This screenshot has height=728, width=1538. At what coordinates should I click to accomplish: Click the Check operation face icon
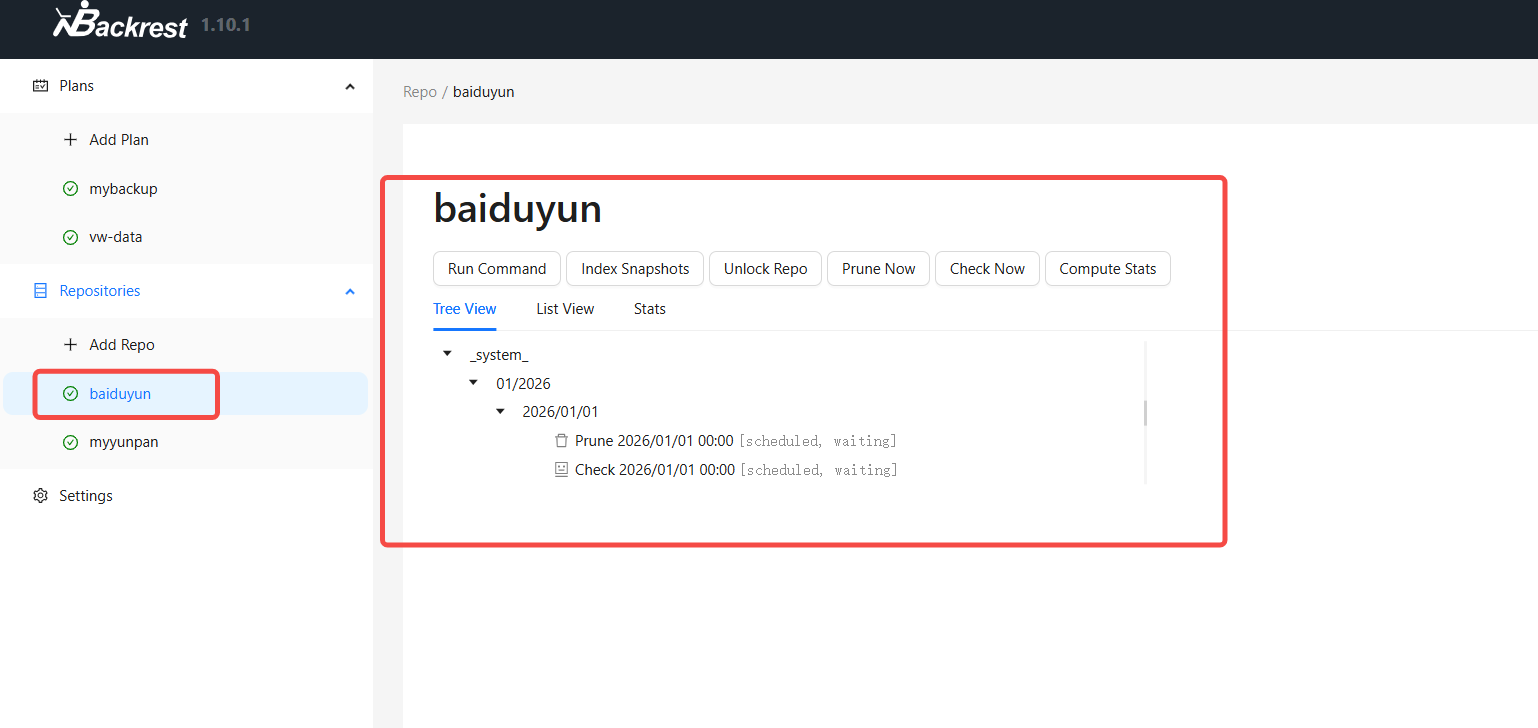[x=561, y=470]
